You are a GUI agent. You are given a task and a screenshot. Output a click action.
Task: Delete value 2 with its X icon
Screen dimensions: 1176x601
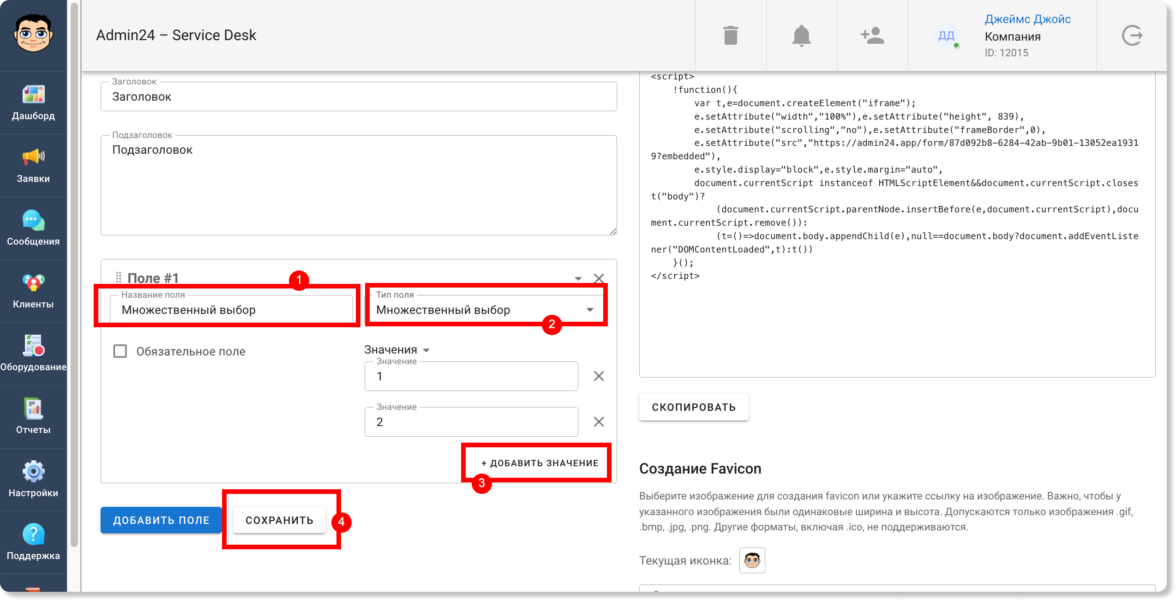(x=598, y=422)
